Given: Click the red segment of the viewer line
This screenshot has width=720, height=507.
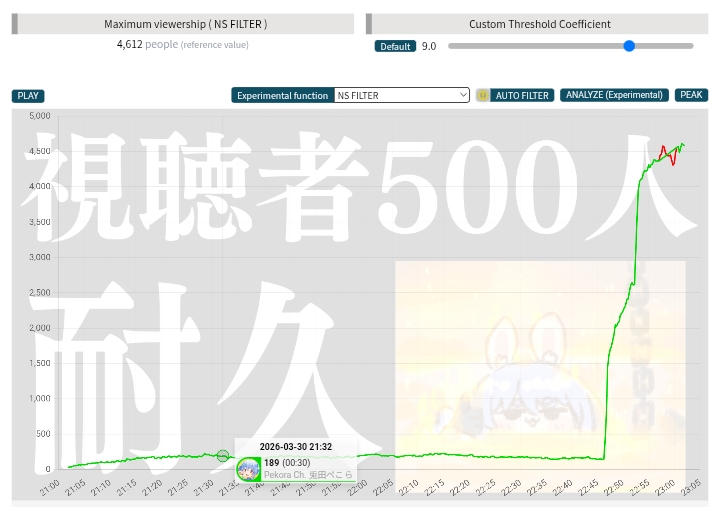Looking at the screenshot, I should (668, 155).
